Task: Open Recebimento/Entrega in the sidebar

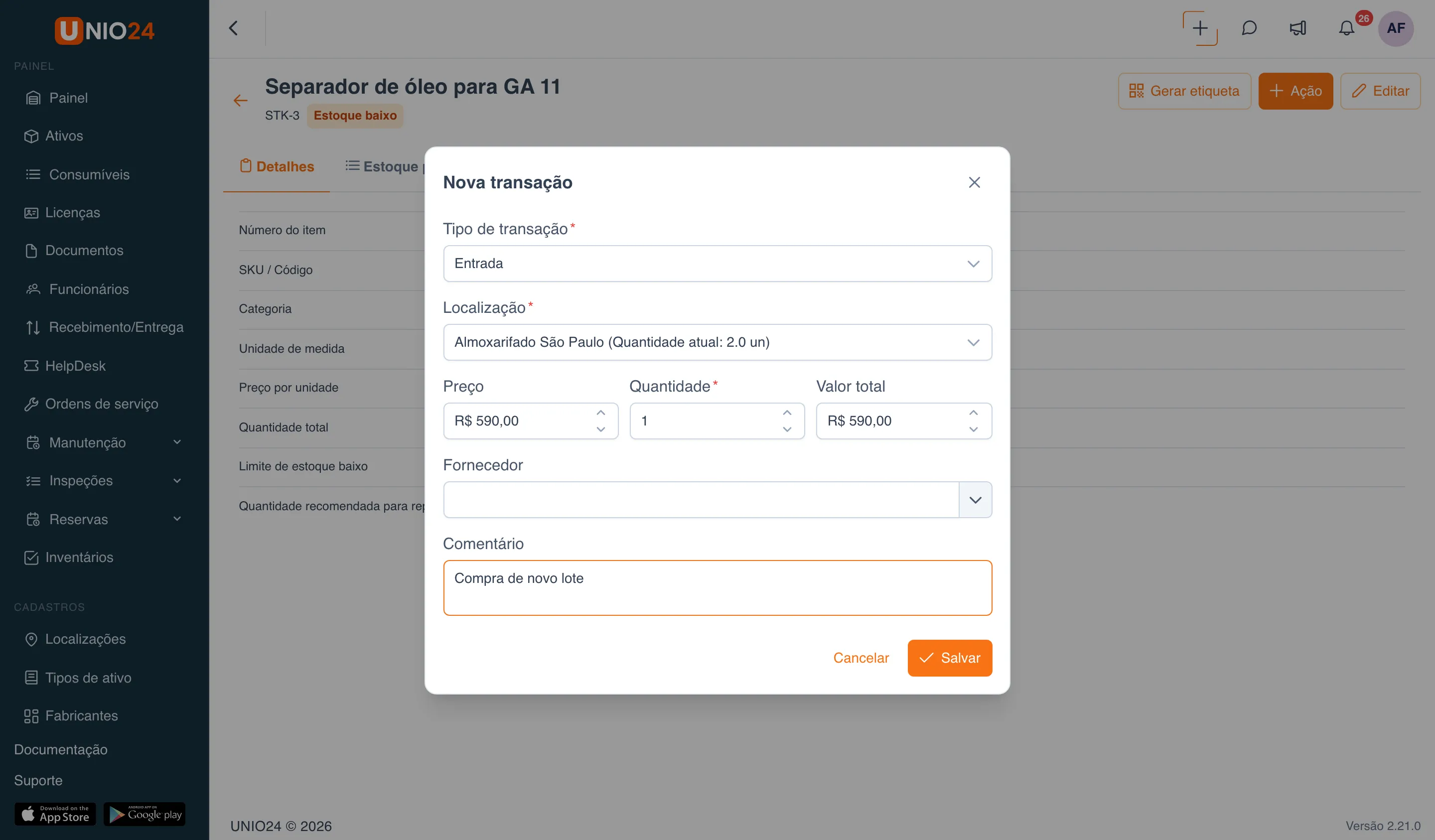Action: coord(105,327)
